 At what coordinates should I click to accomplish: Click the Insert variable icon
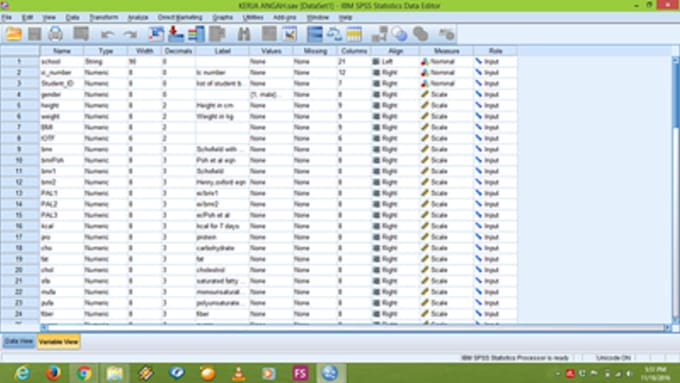(x=289, y=34)
